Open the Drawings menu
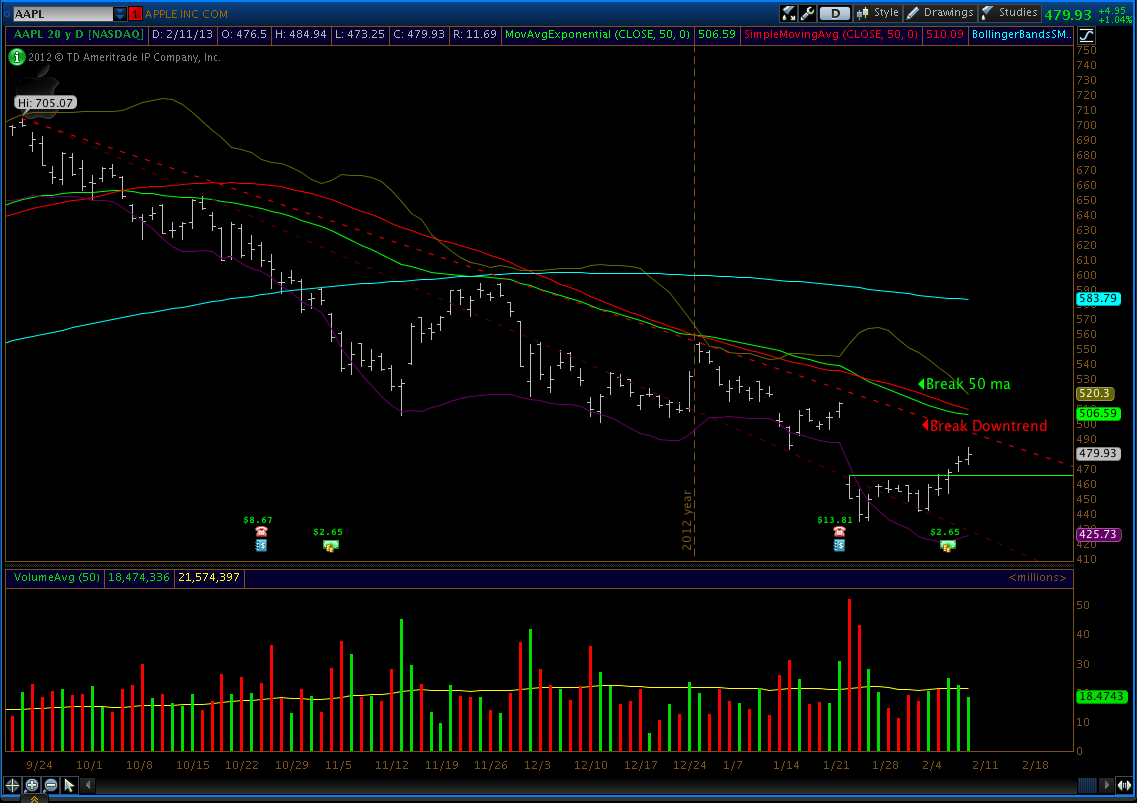 pyautogui.click(x=940, y=12)
